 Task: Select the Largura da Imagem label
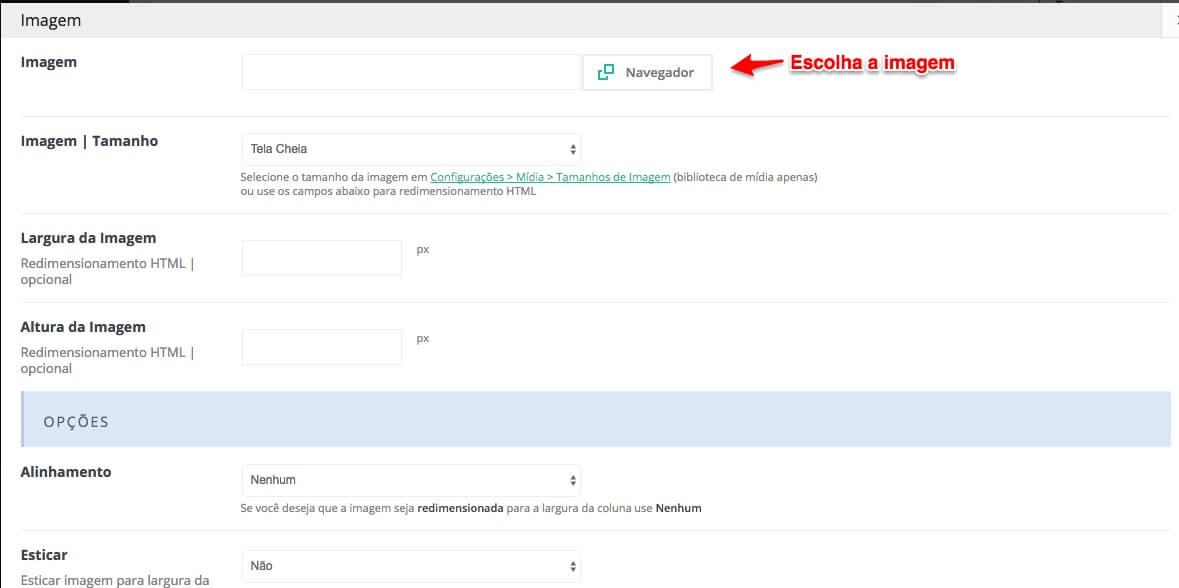(88, 238)
